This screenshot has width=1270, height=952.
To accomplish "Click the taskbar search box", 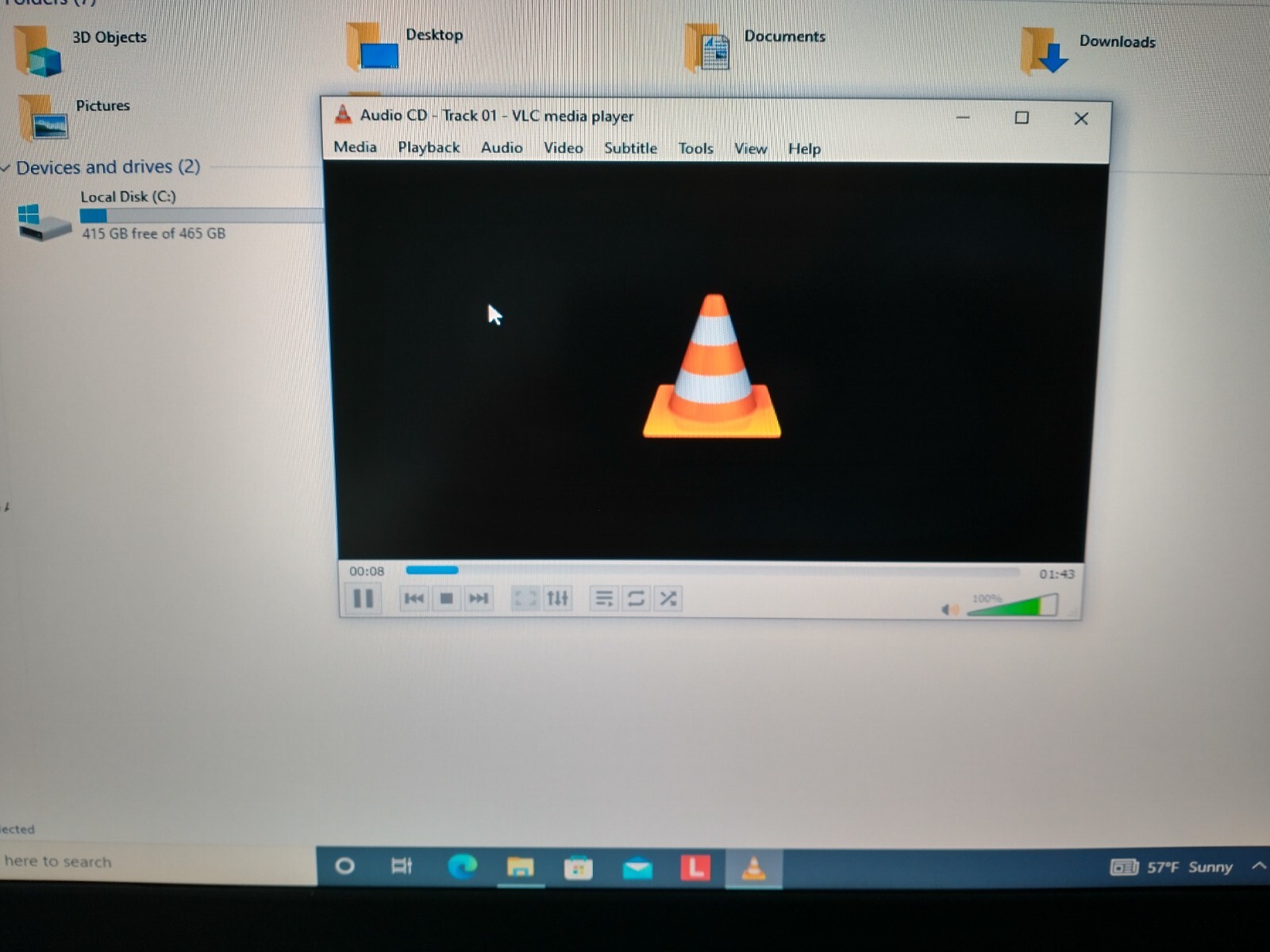I will tap(157, 862).
